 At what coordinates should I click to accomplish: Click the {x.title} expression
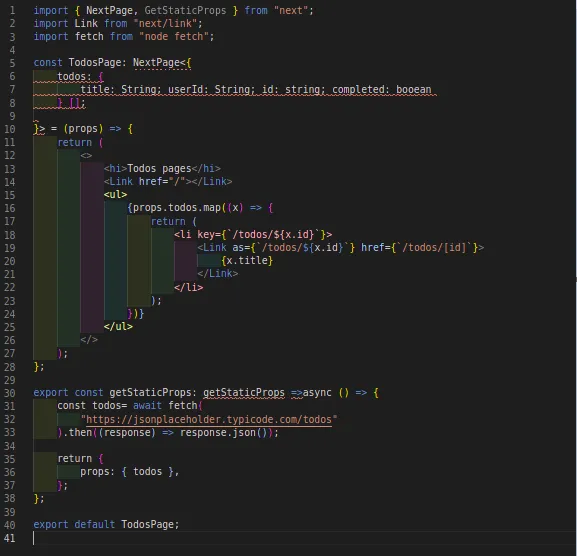247,261
